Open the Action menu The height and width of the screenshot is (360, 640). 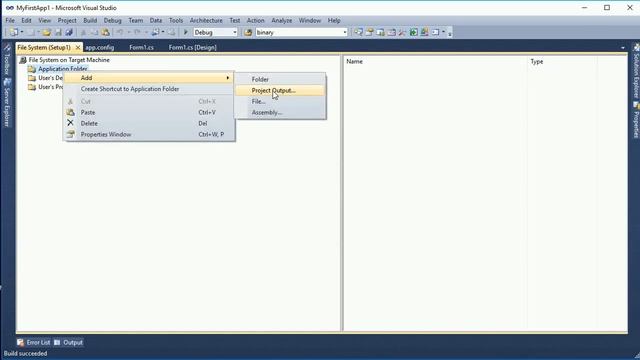point(256,20)
